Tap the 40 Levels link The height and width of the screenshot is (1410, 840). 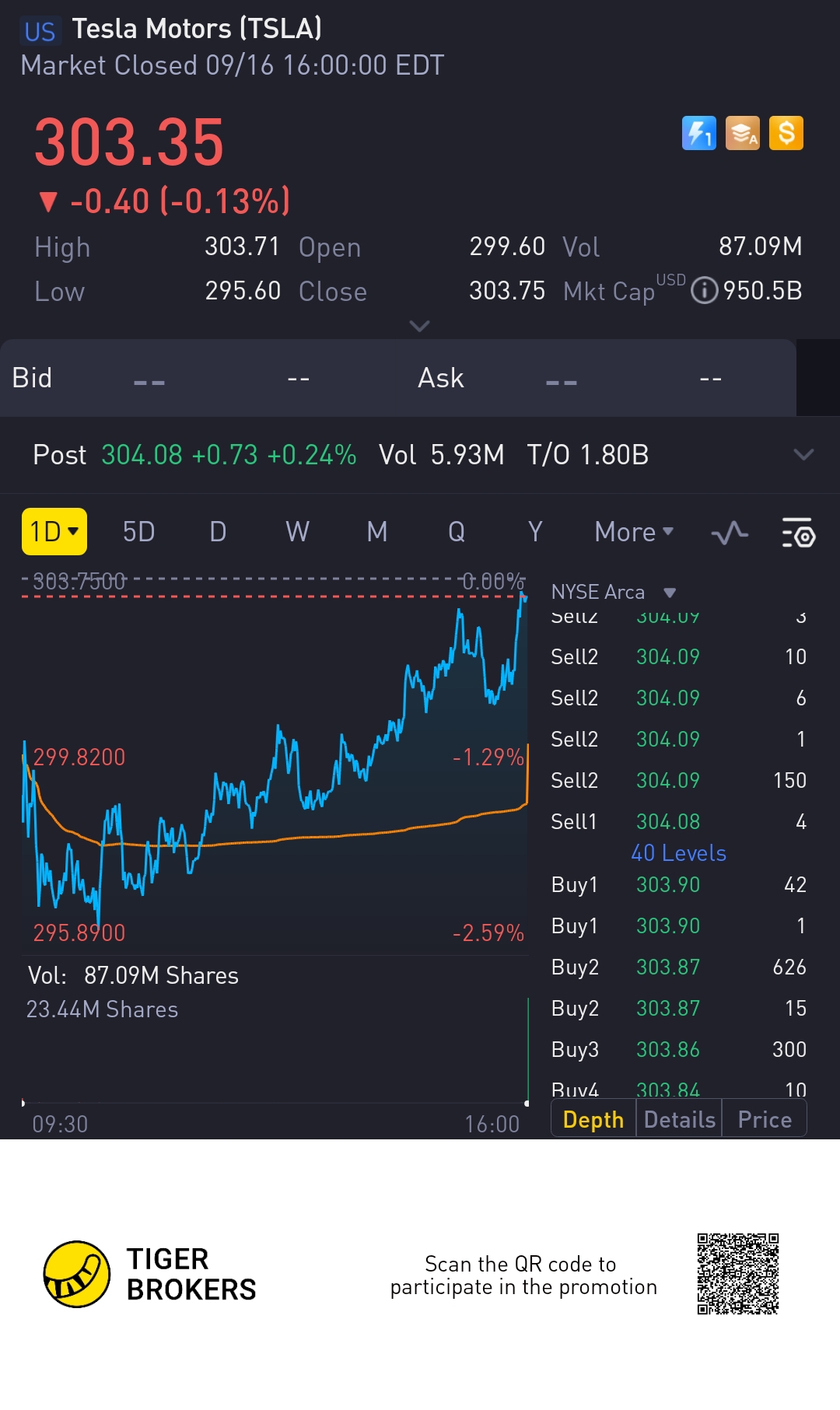(678, 853)
